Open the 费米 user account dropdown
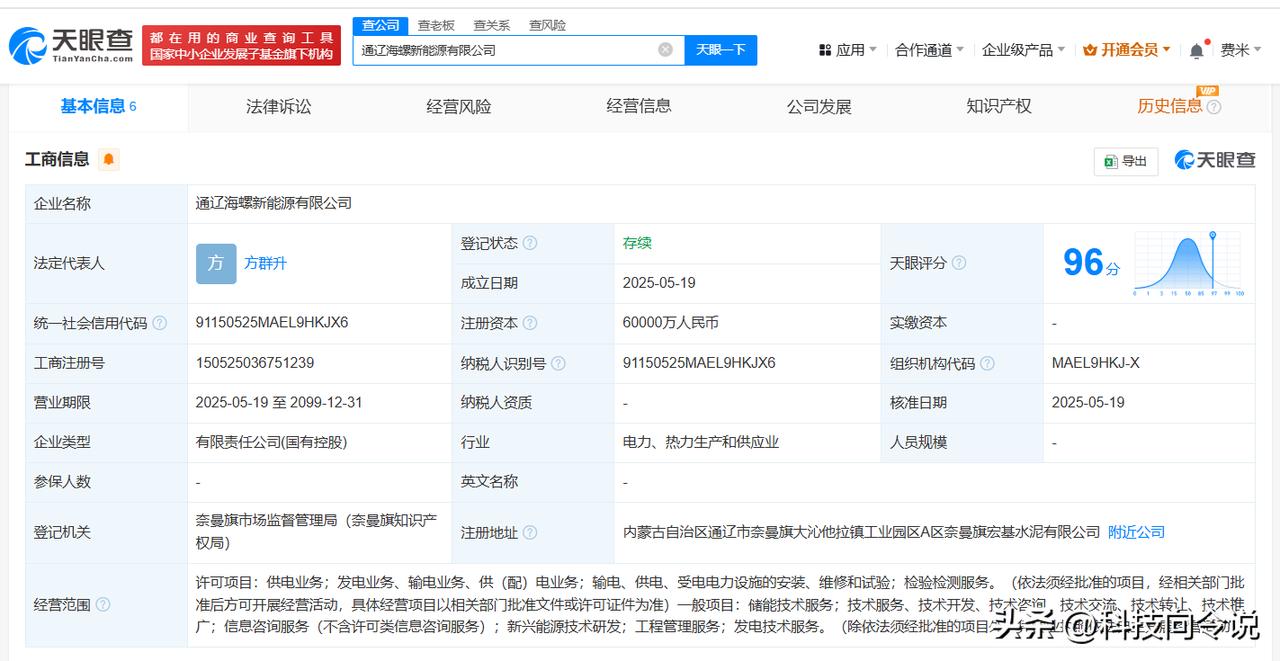Image resolution: width=1280 pixels, height=661 pixels. click(x=1240, y=50)
